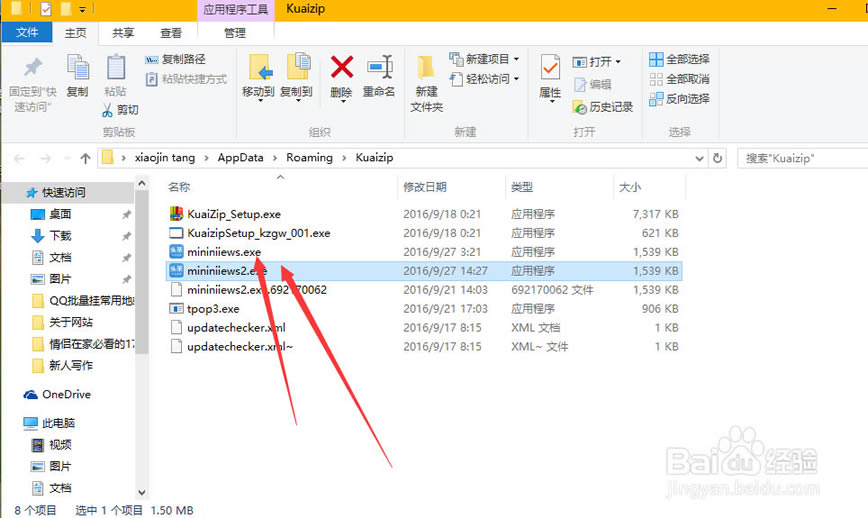Switch to the View (查看) ribbon tab

coord(170,33)
